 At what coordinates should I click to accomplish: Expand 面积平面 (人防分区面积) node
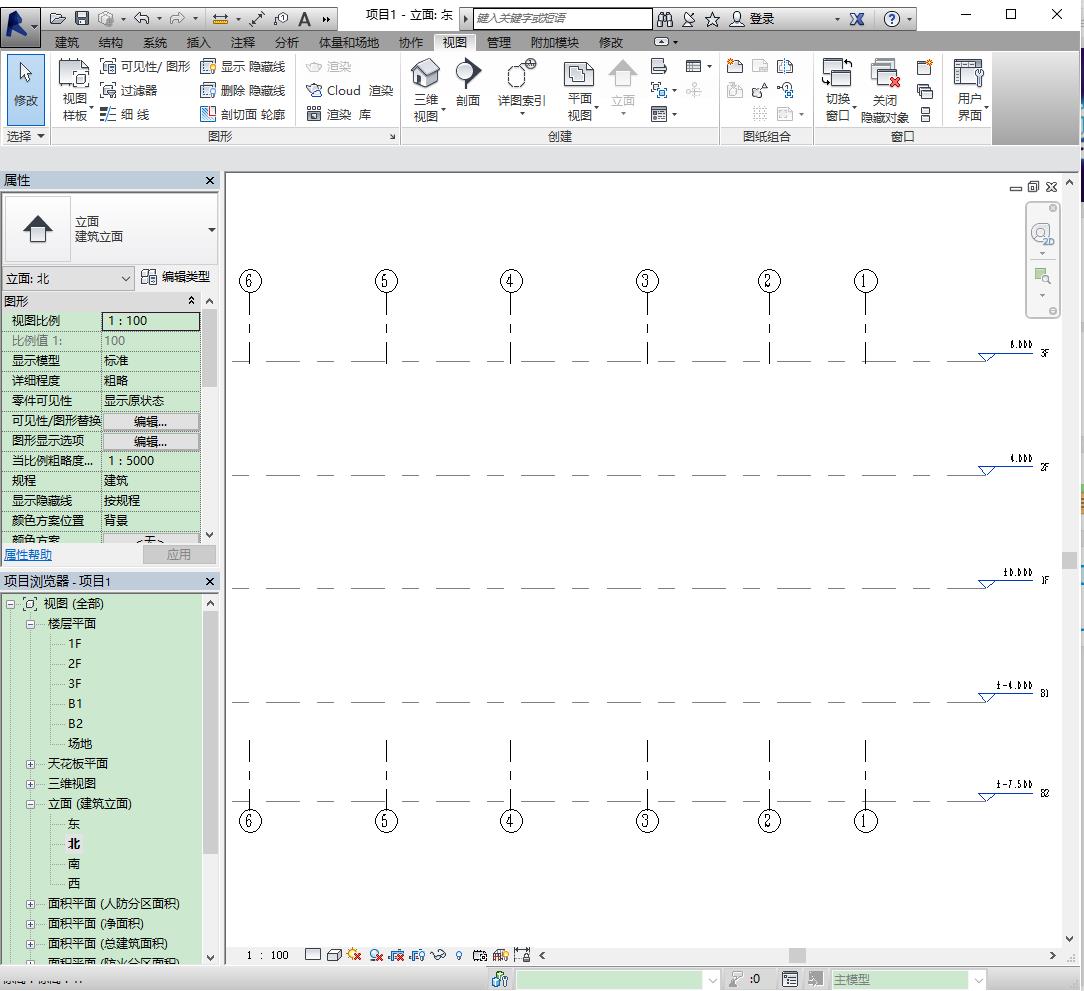click(x=30, y=904)
